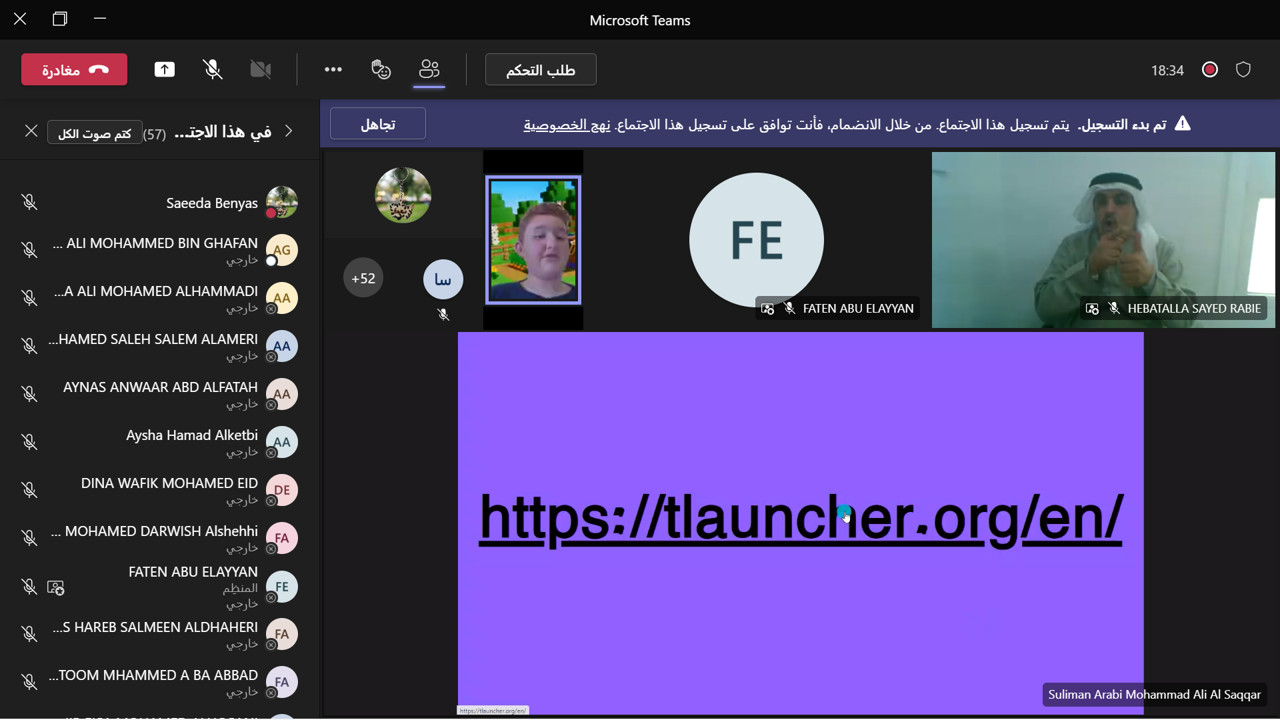Select Saeeda Benyas avatar in participant list
The image size is (1280, 720).
(x=282, y=202)
